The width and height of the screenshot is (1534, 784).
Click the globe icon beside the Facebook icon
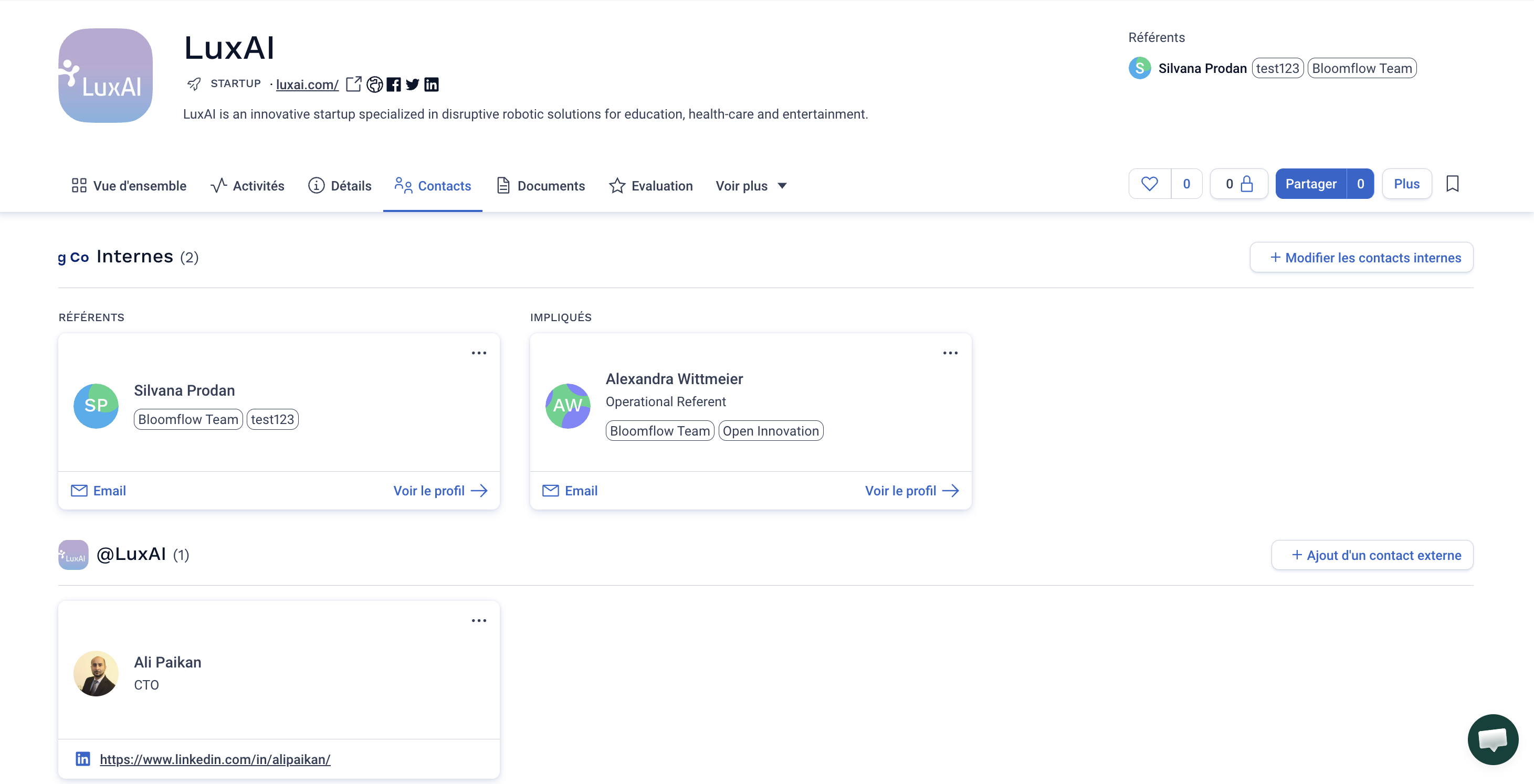pyautogui.click(x=374, y=84)
